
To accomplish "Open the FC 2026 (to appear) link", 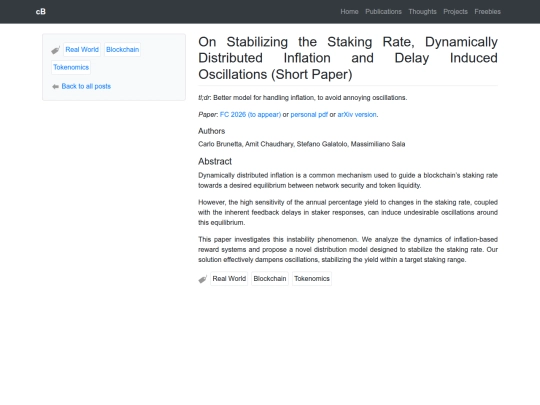I will [250, 115].
